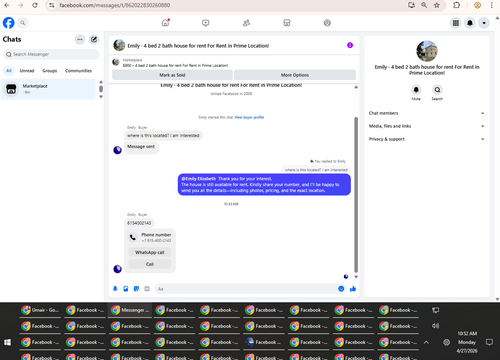Screen dimensions: 500x360
Task: Click the listing thumbnail in right panel
Action: pos(427,51)
